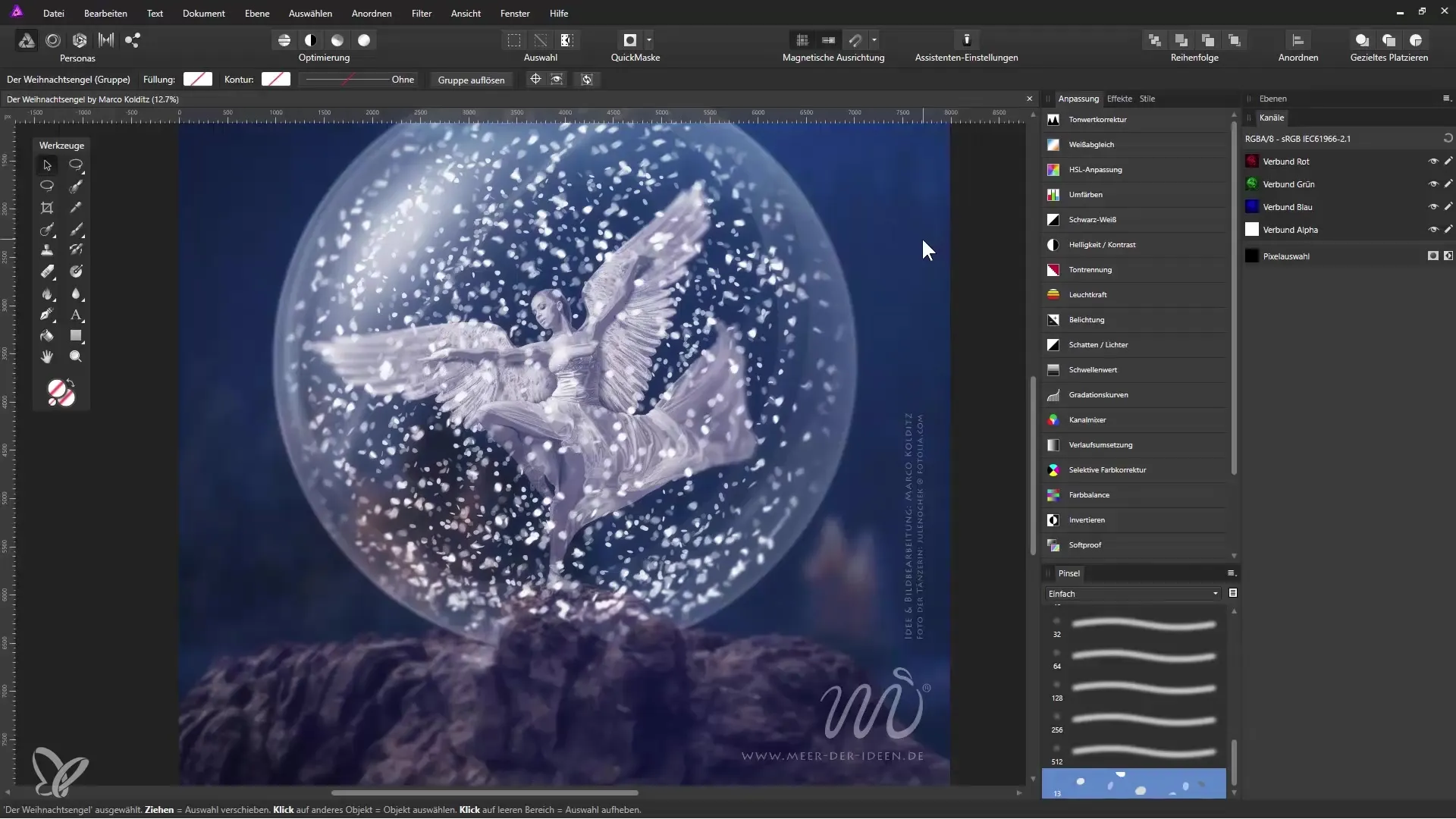Open the Einfach brush category dropdown

[x=1133, y=594]
